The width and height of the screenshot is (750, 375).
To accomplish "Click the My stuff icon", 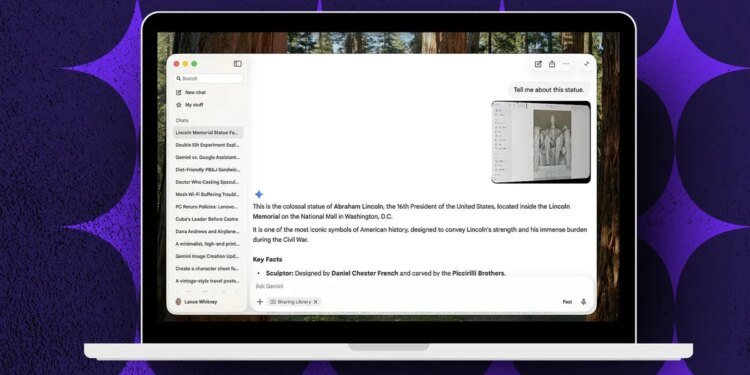I will point(178,105).
